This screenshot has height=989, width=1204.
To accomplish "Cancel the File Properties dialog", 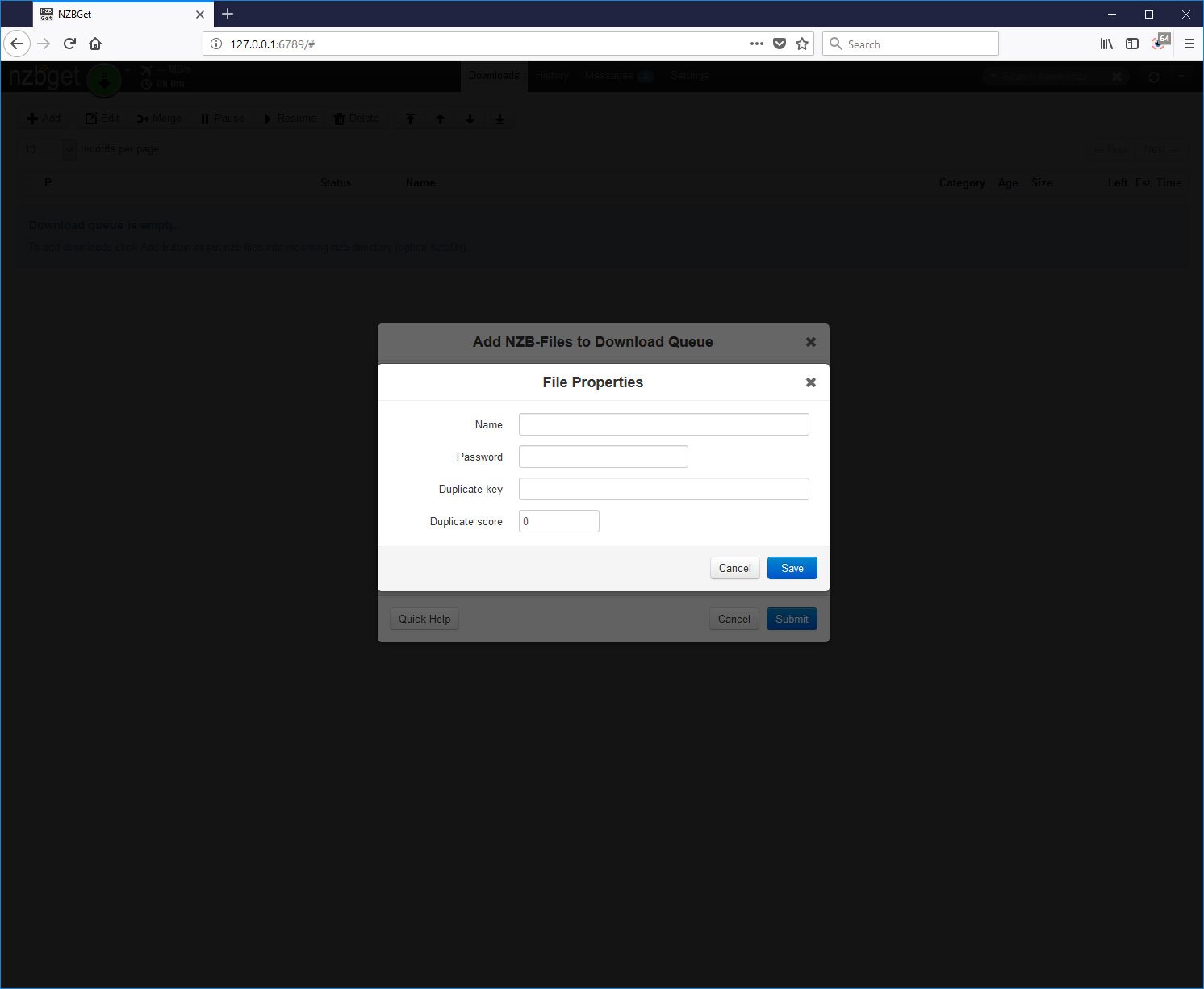I will click(x=734, y=568).
